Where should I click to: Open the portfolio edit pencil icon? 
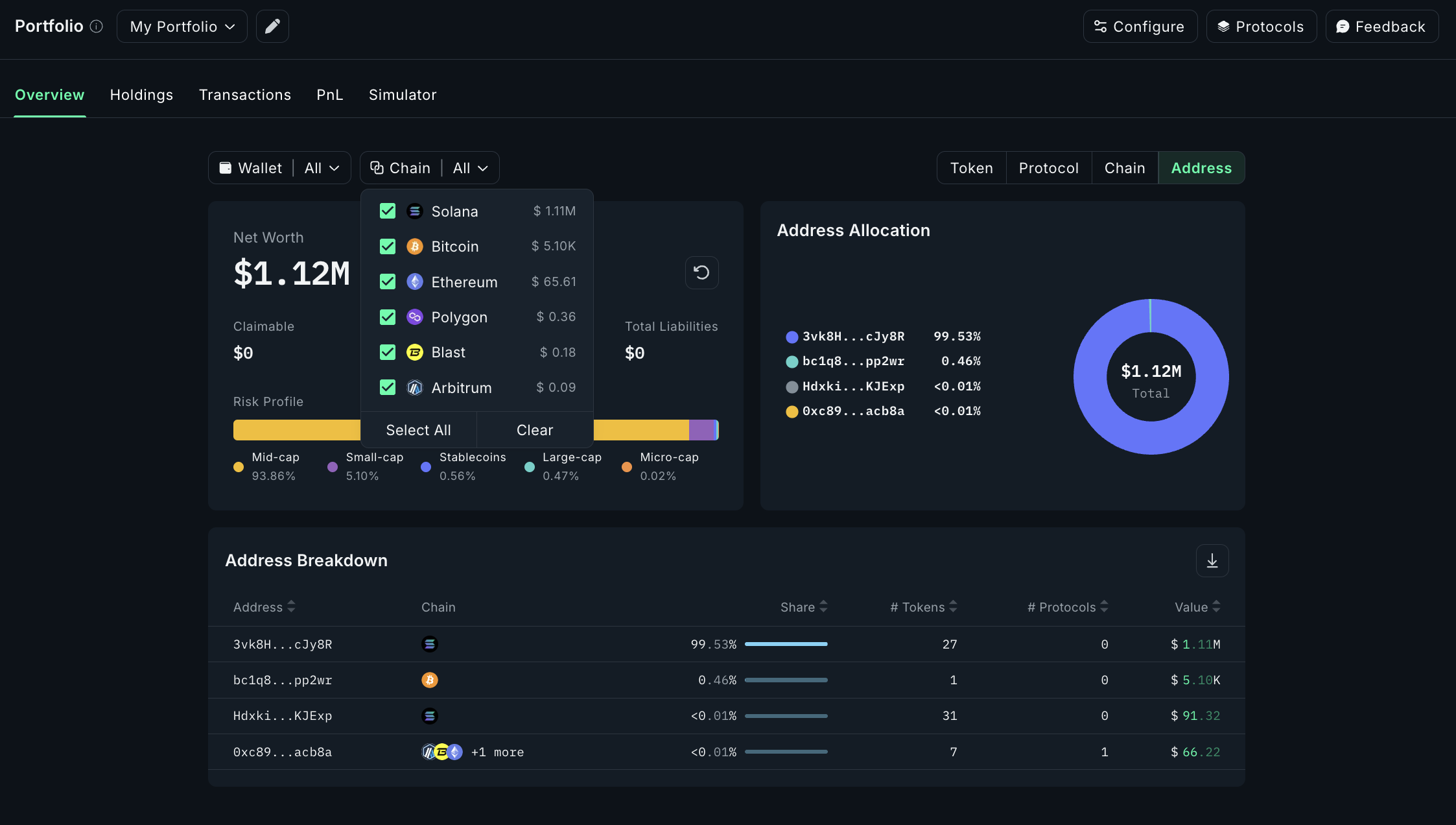(272, 26)
